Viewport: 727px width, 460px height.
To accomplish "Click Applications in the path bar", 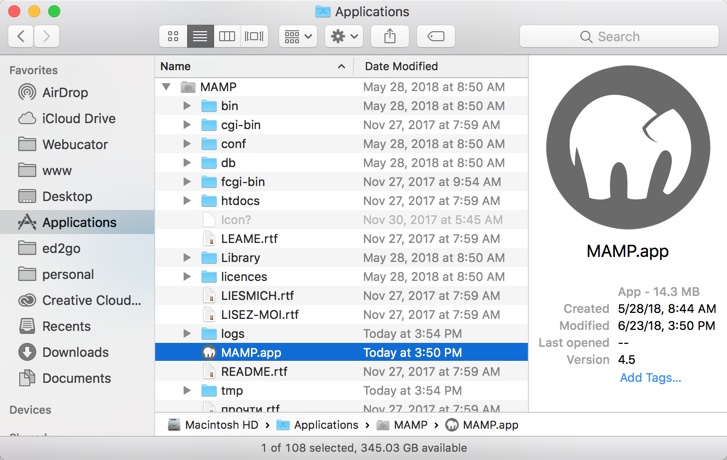I will [317, 425].
